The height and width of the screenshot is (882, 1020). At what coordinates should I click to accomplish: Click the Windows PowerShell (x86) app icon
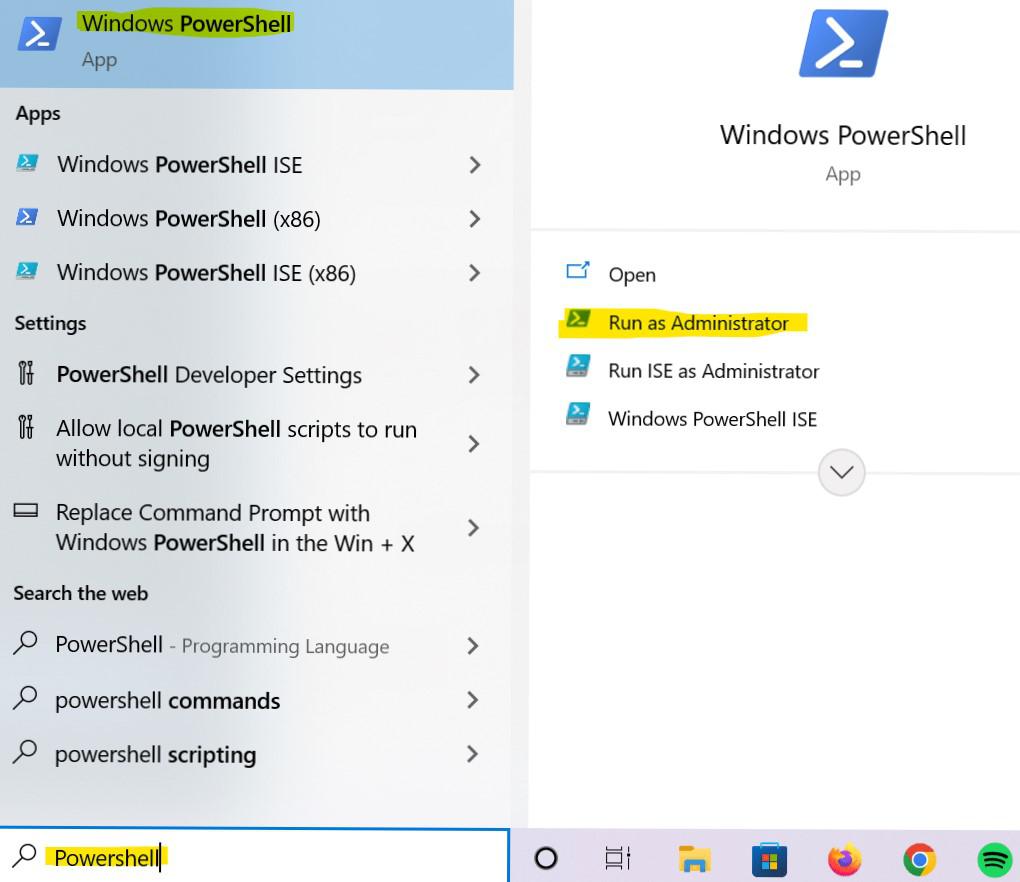point(27,217)
